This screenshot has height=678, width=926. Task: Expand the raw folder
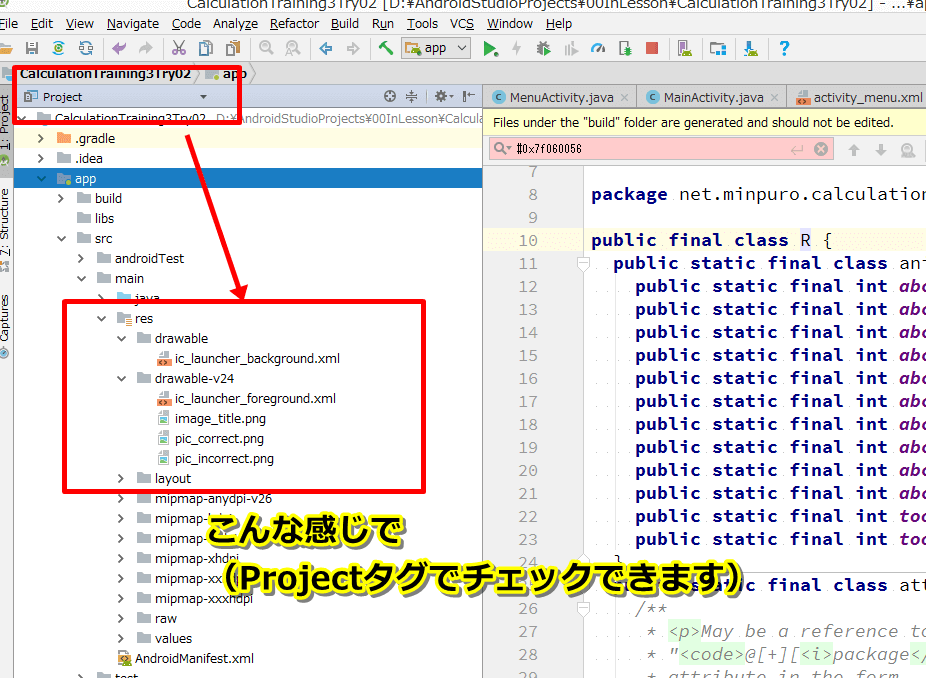121,618
